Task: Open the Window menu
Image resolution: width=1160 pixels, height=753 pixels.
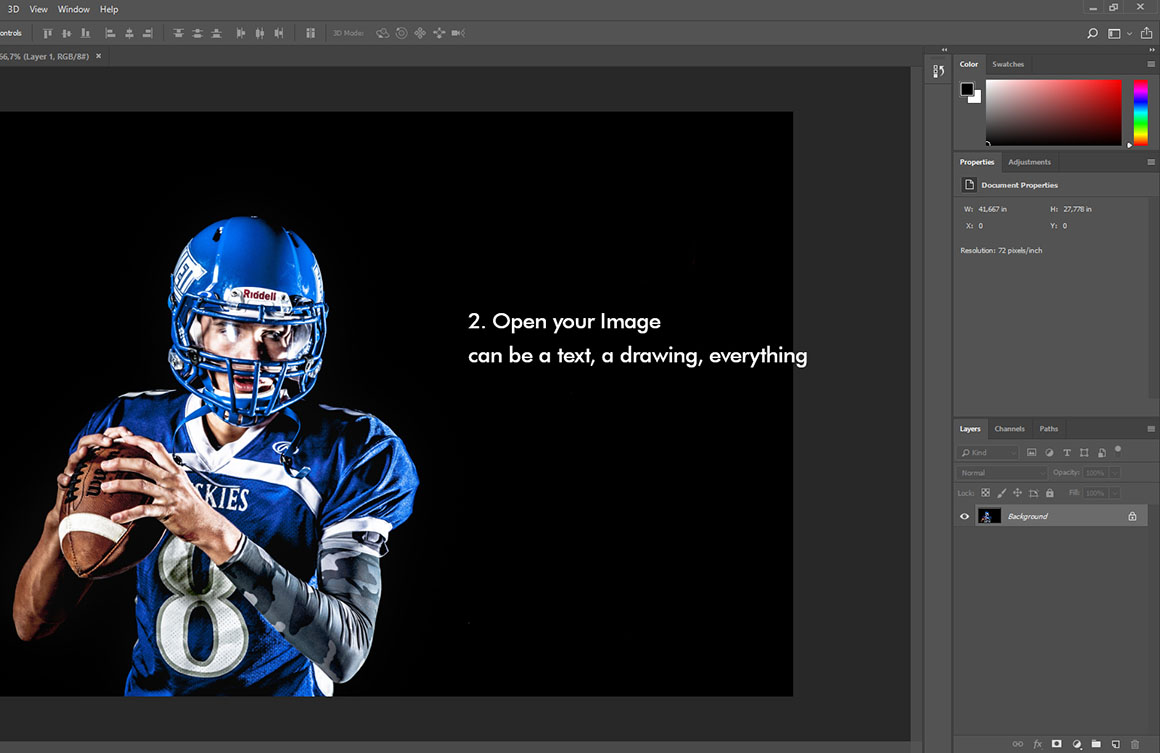Action: tap(73, 9)
